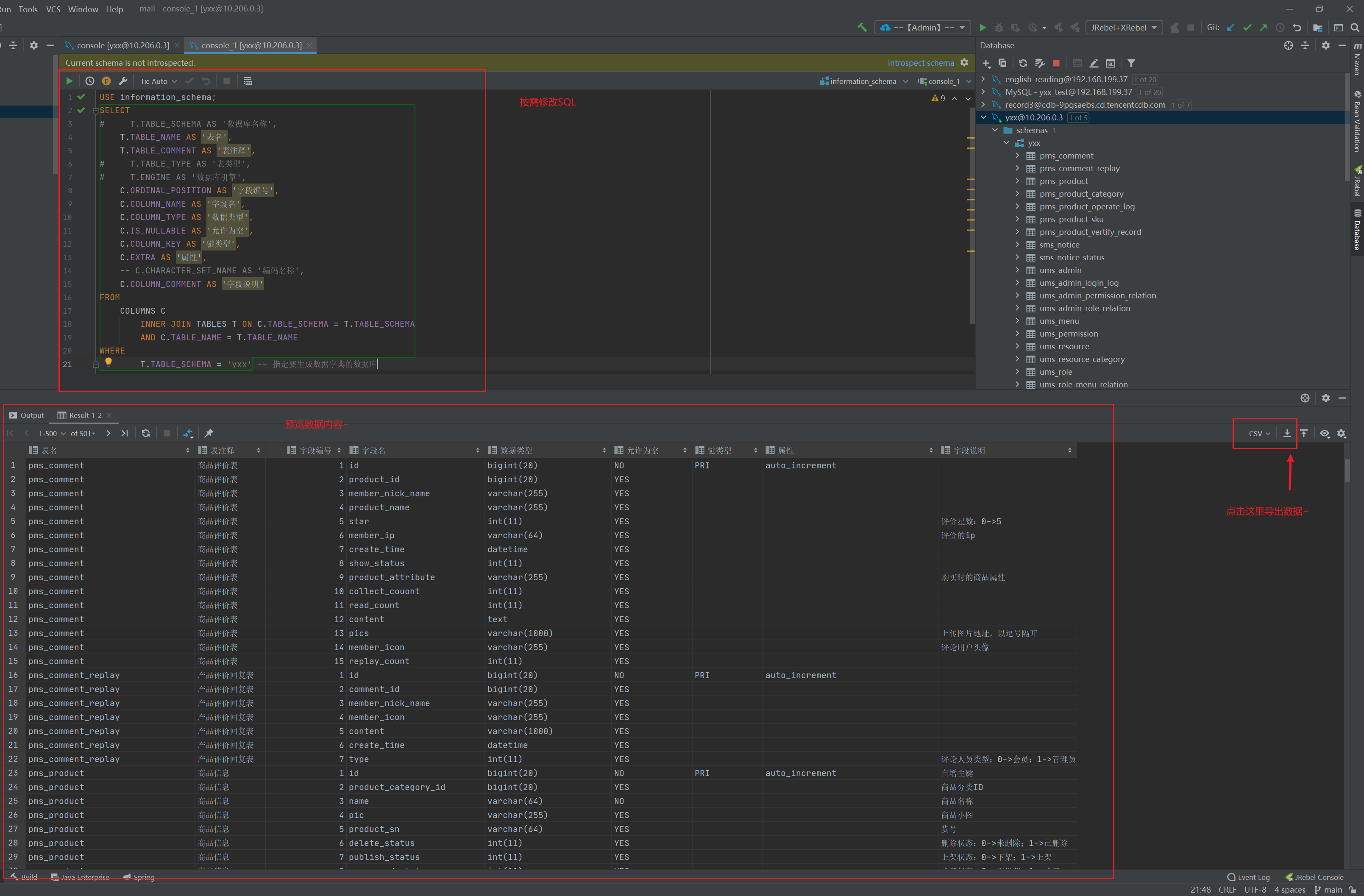Collapse the yxx schema node

pyautogui.click(x=1007, y=143)
